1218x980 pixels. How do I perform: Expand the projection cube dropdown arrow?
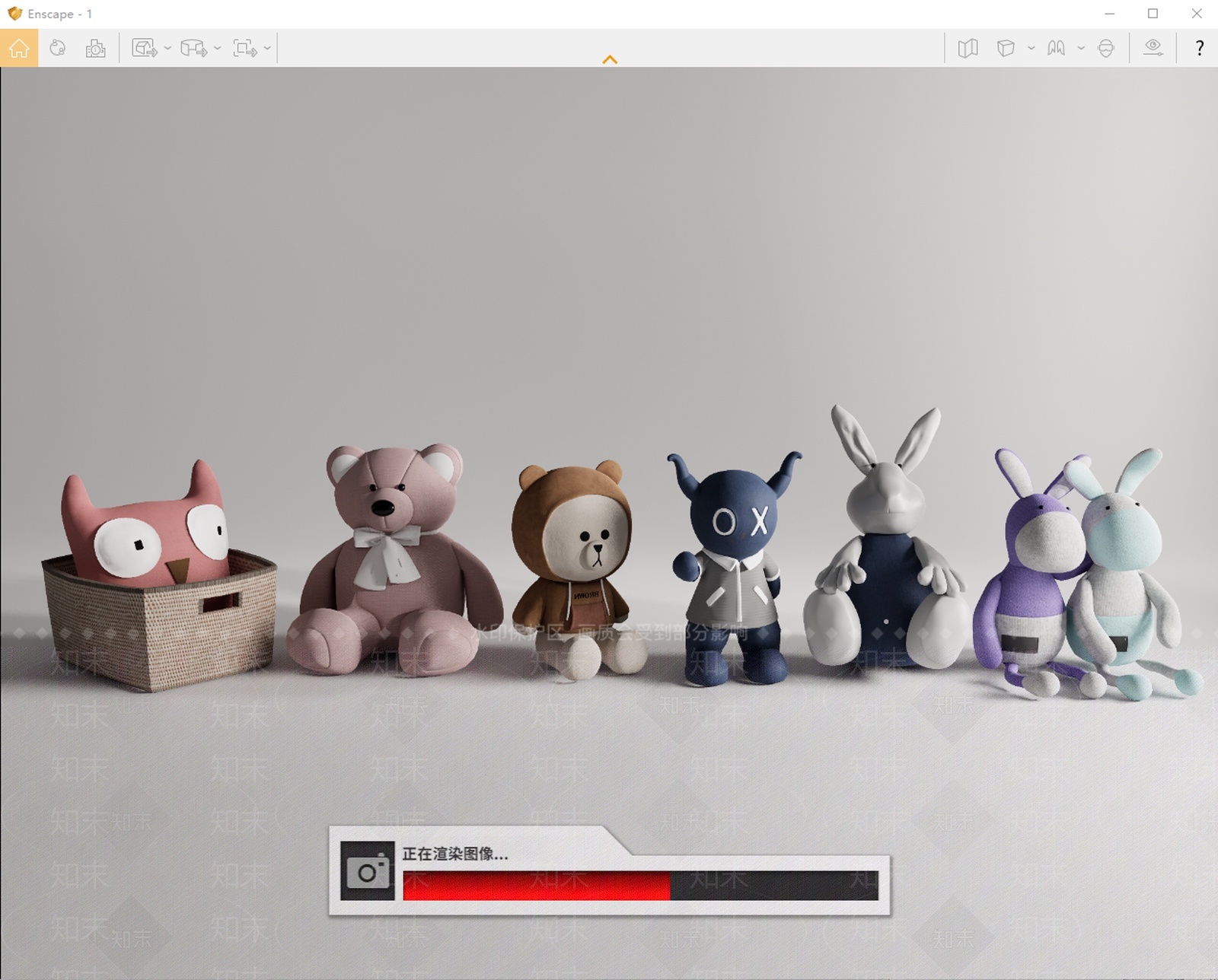click(1031, 48)
